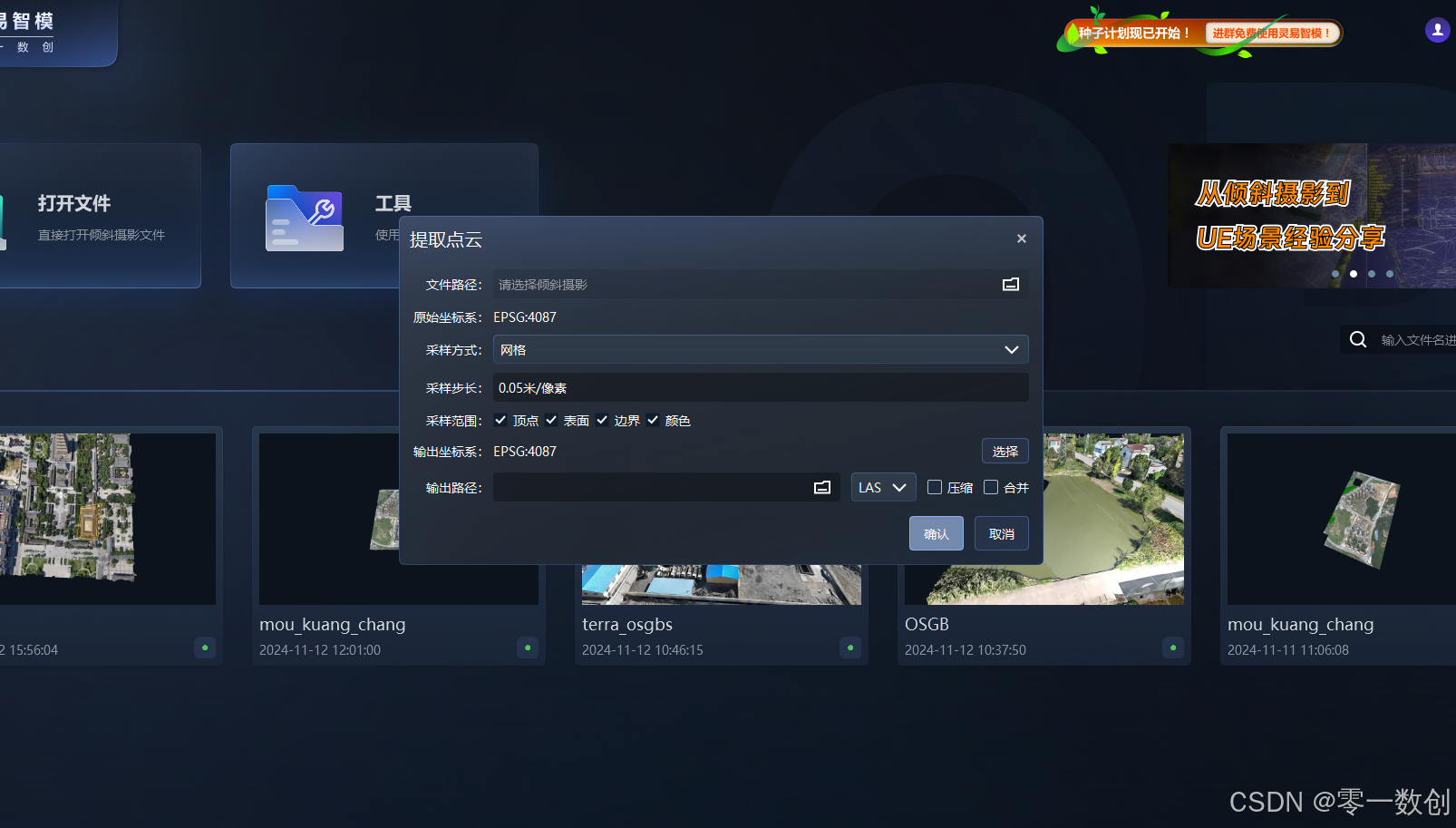Click status dot icon on terra_osgbs card
Screen dimensions: 1456x828
coord(850,648)
